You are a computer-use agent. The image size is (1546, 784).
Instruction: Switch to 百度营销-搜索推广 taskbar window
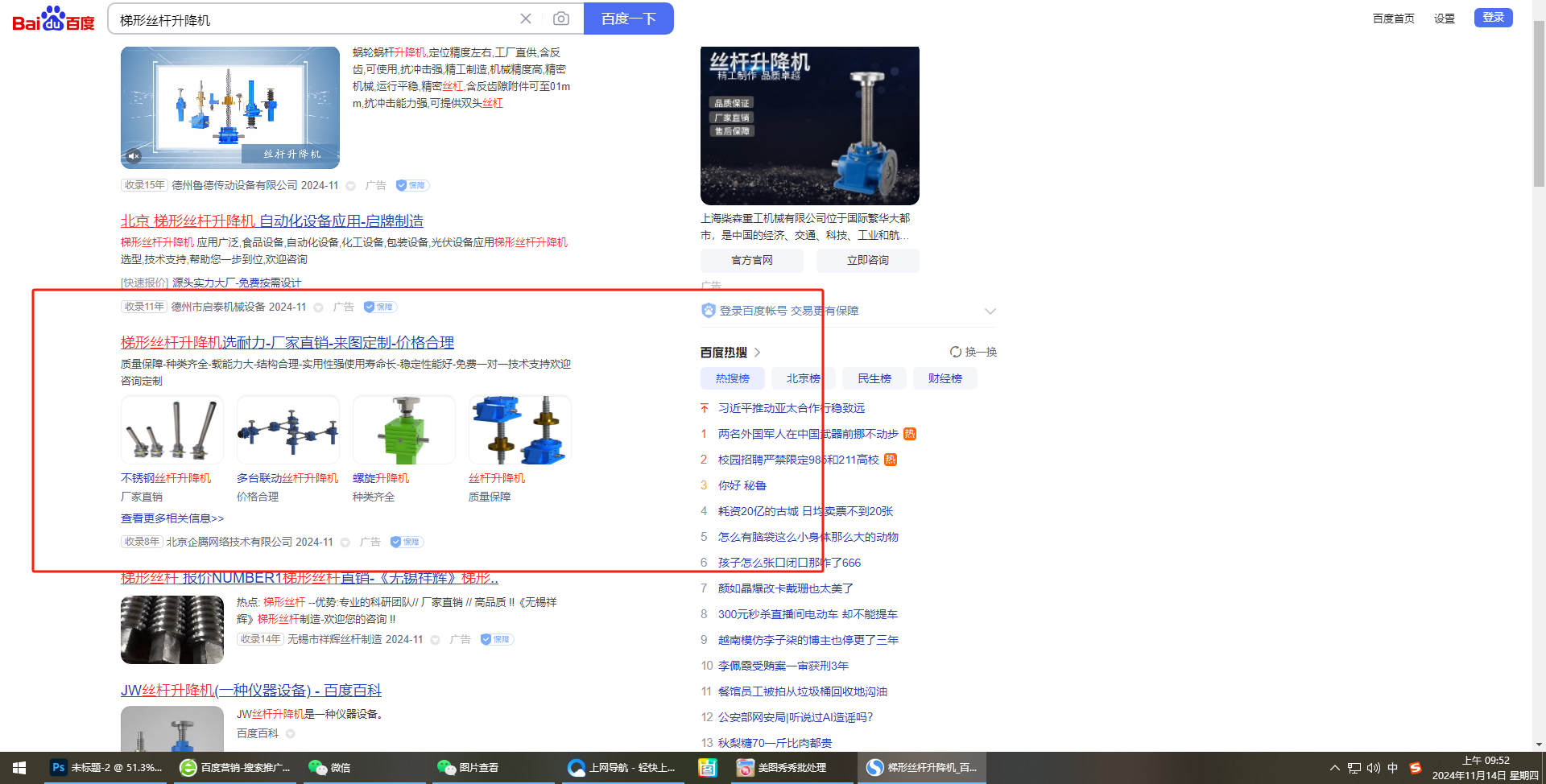tap(235, 768)
